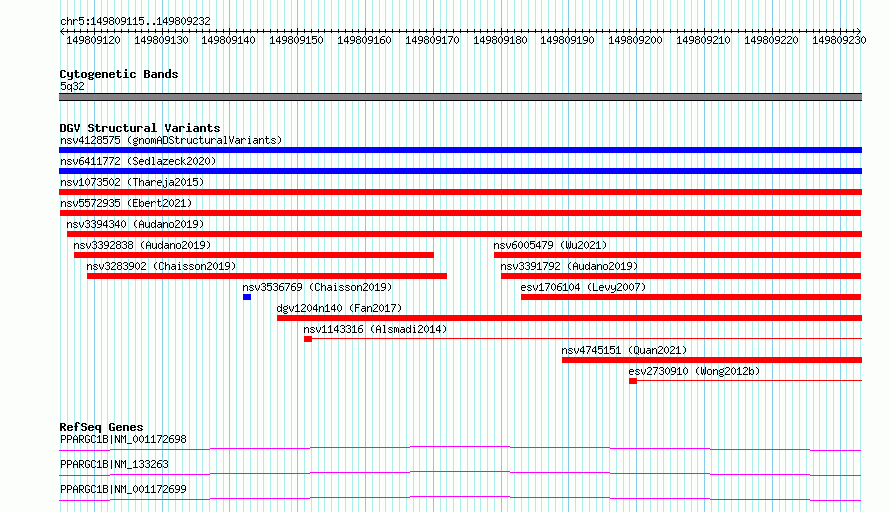Select nsv3283902 (Chaisson2019) label

161,266
